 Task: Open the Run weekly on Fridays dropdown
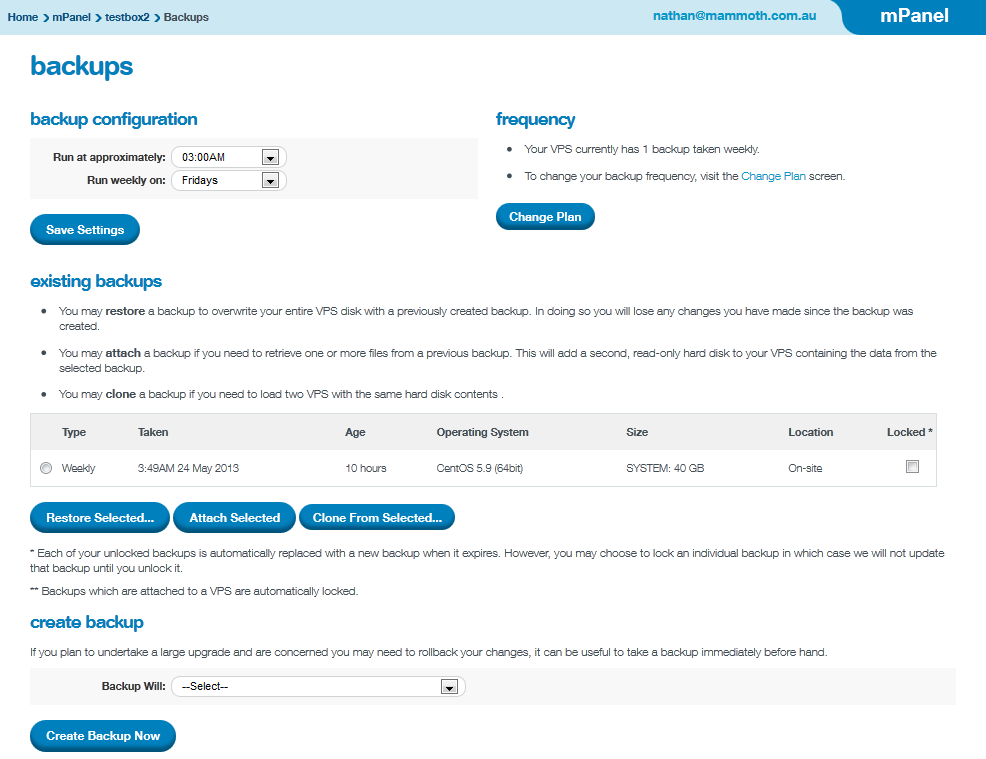click(229, 181)
